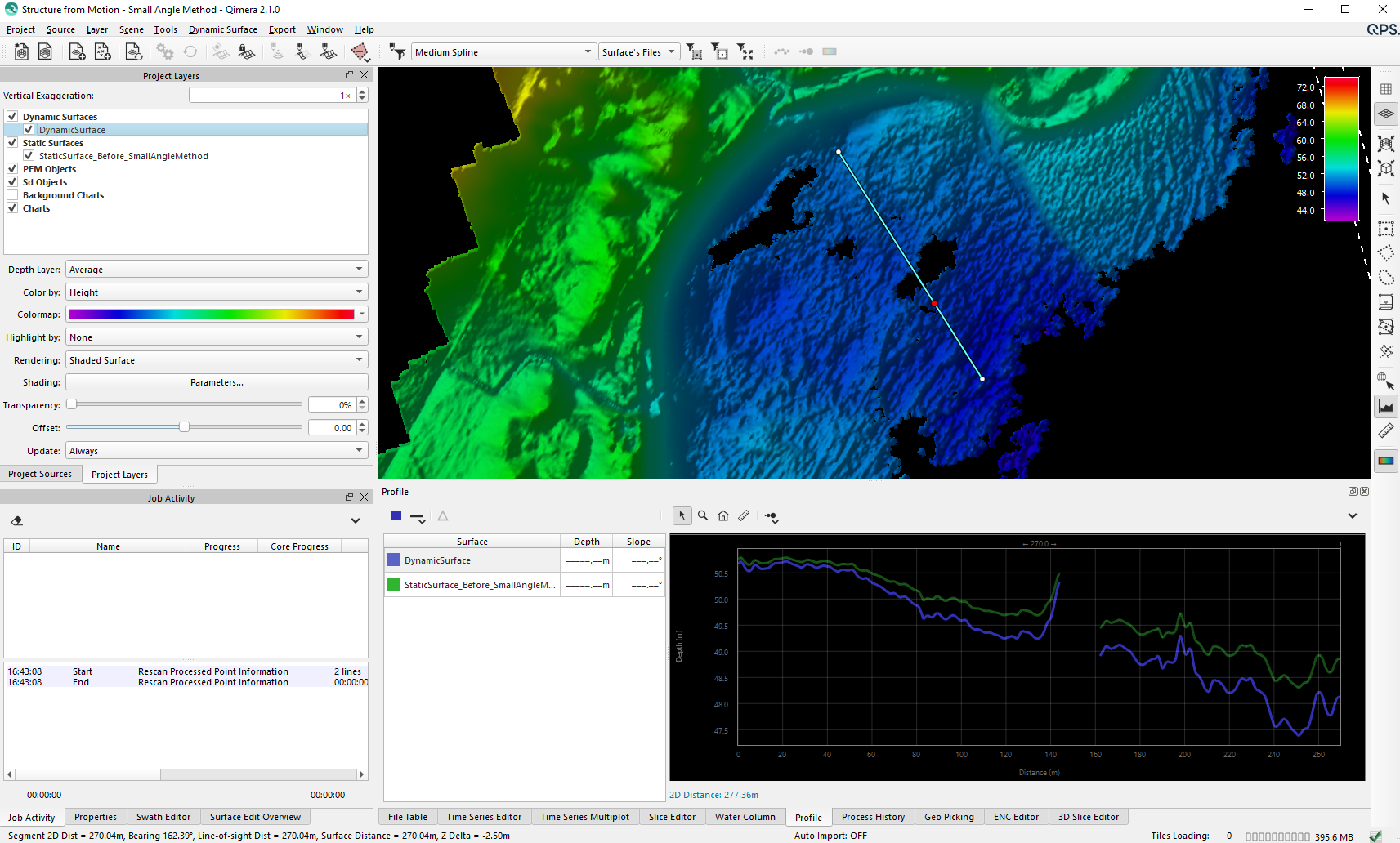Clear job activity with the eraser icon
Screen dimensions: 1400x843
(x=17, y=521)
